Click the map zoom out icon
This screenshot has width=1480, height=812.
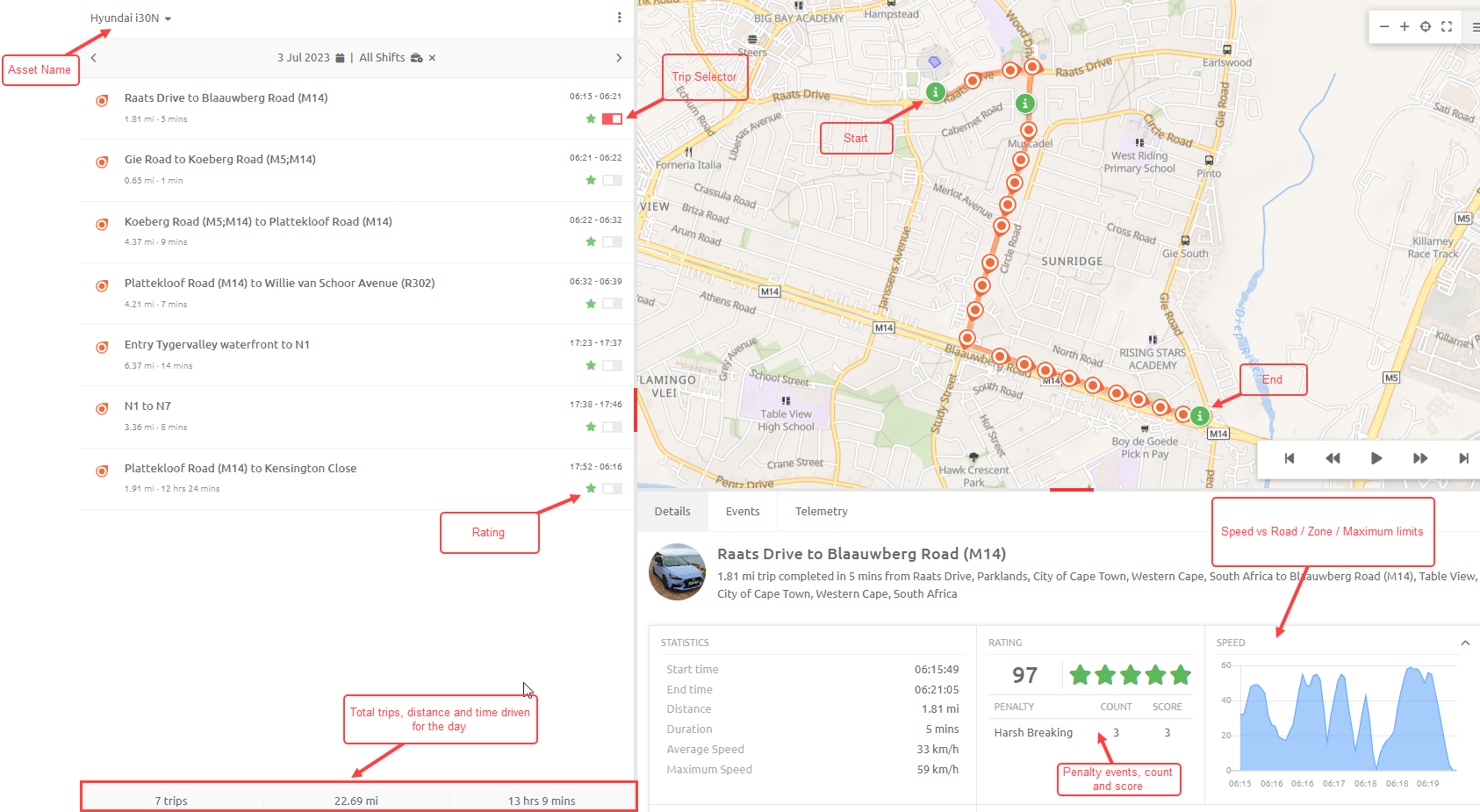click(x=1384, y=26)
